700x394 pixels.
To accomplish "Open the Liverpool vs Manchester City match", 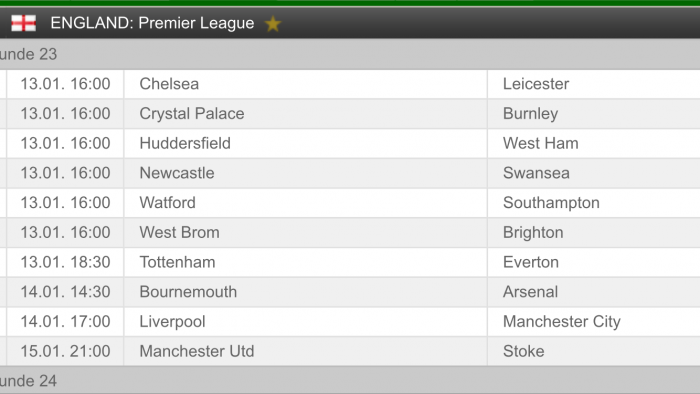I will point(350,321).
